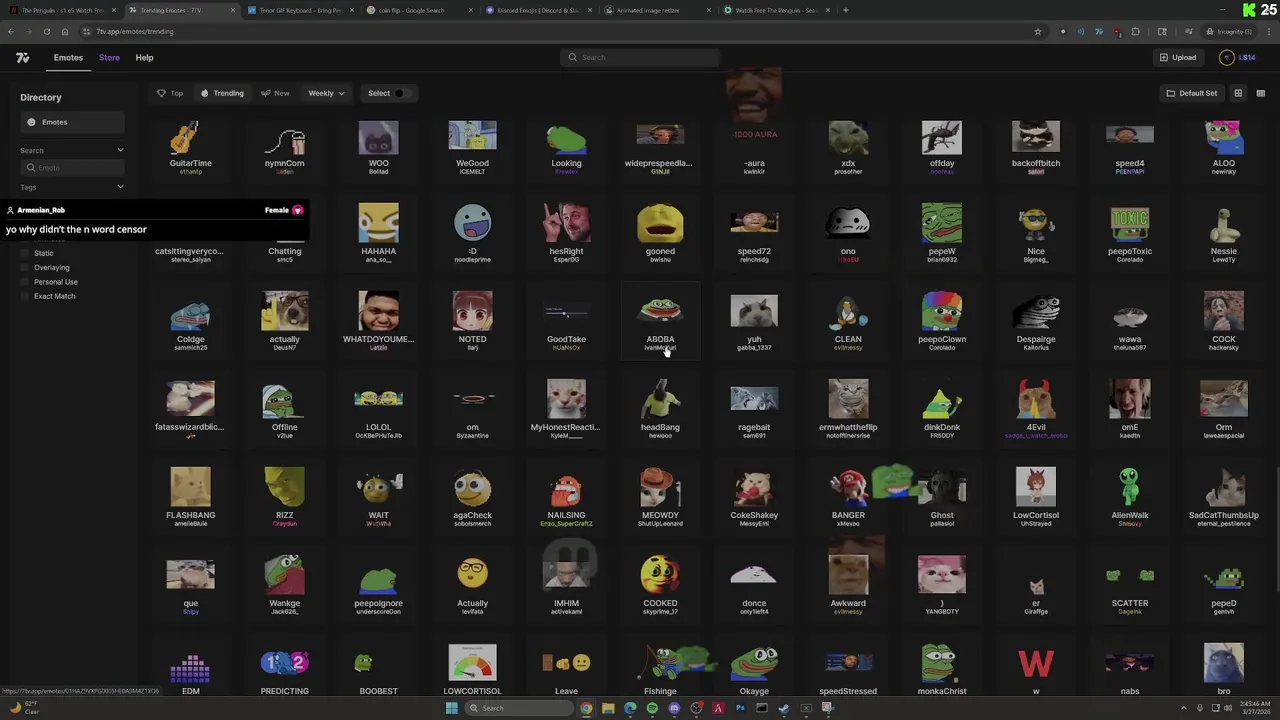The height and width of the screenshot is (720, 1280).
Task: Open the 4Evil emote
Action: [1036, 408]
